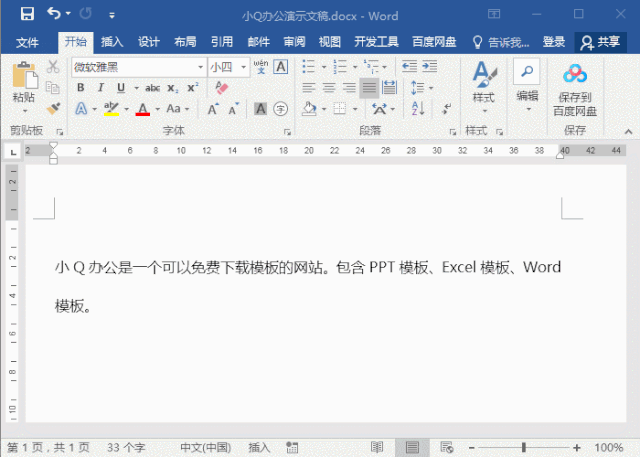640x457 pixels.
Task: Open the 百度网盘 tab
Action: tap(434, 42)
